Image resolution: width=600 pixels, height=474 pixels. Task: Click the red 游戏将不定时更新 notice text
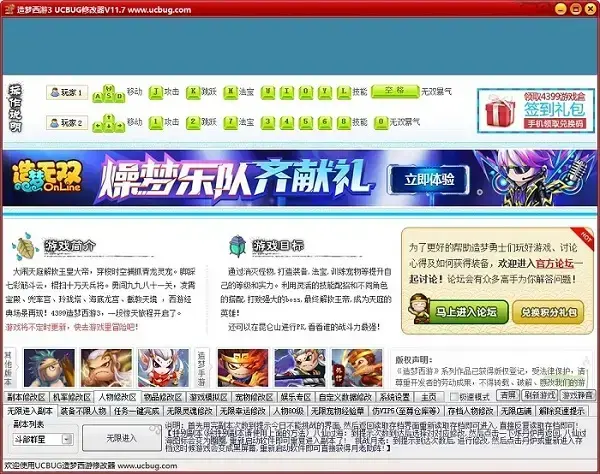72,327
